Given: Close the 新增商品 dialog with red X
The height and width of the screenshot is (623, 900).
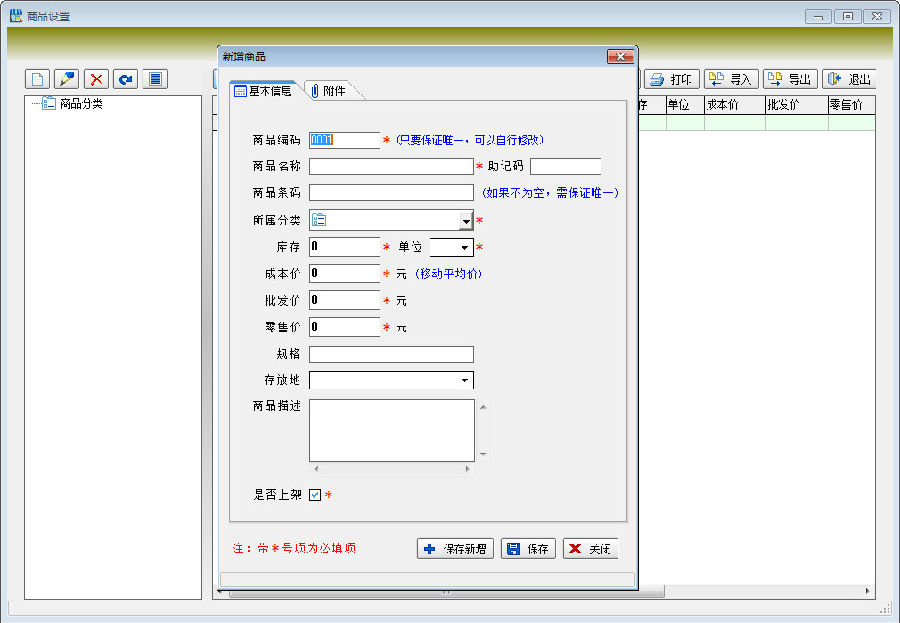Looking at the screenshot, I should point(620,56).
